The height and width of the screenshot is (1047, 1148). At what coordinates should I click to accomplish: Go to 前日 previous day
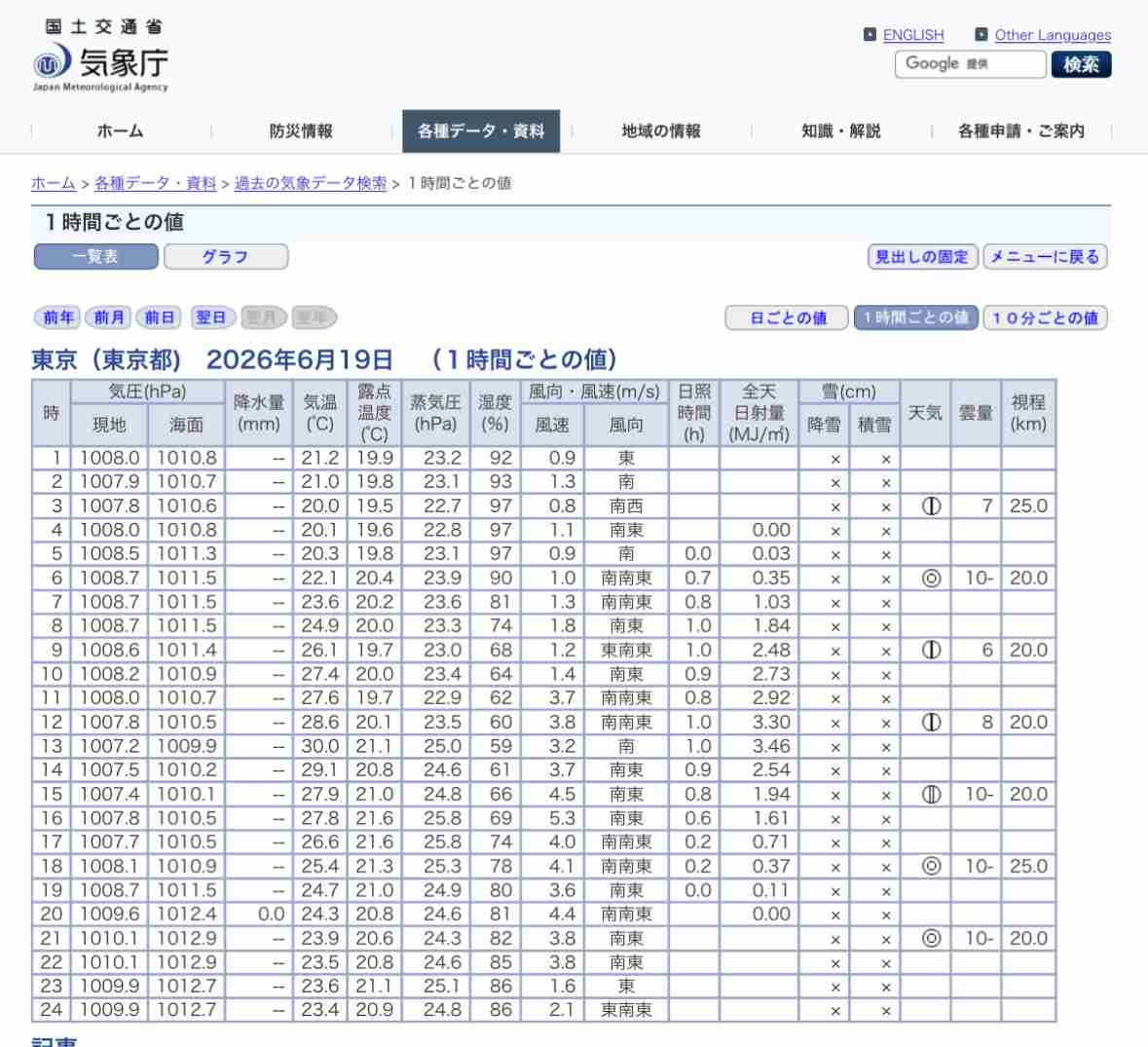159,318
